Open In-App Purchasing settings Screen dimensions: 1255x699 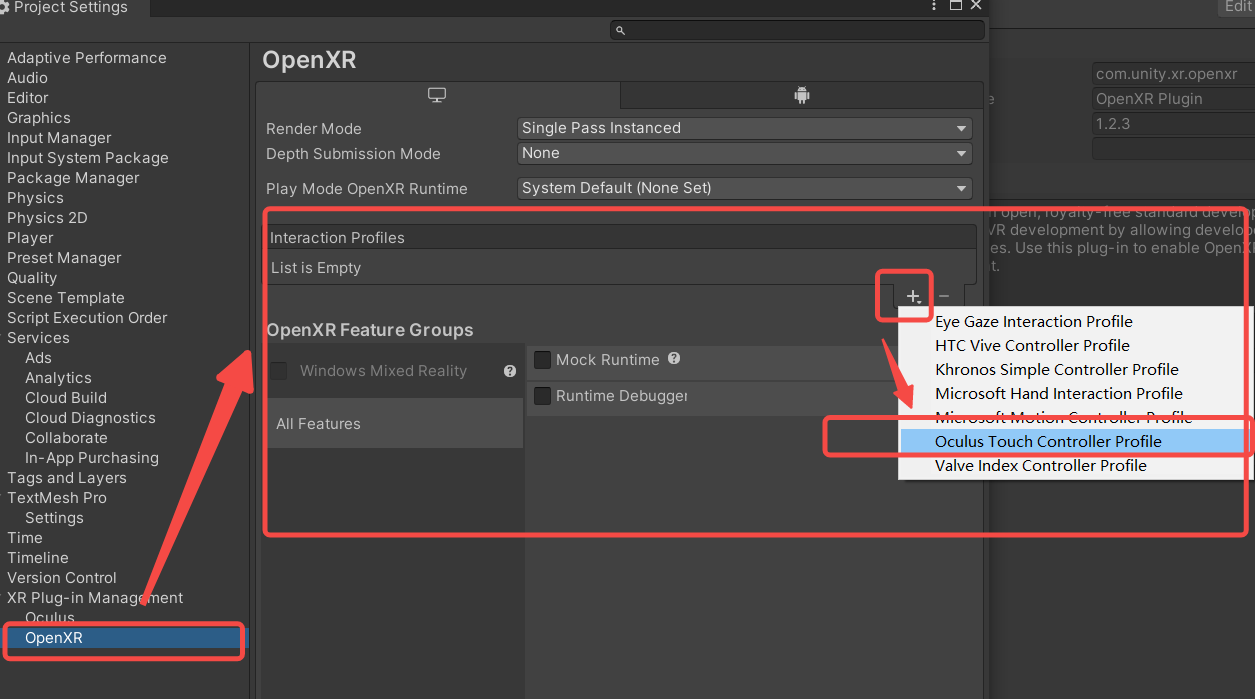[x=92, y=458]
